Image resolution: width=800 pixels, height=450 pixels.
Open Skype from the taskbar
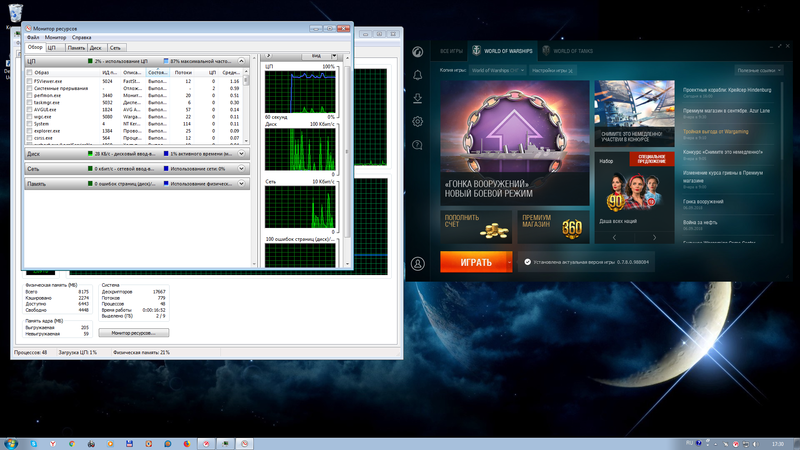pyautogui.click(x=34, y=444)
